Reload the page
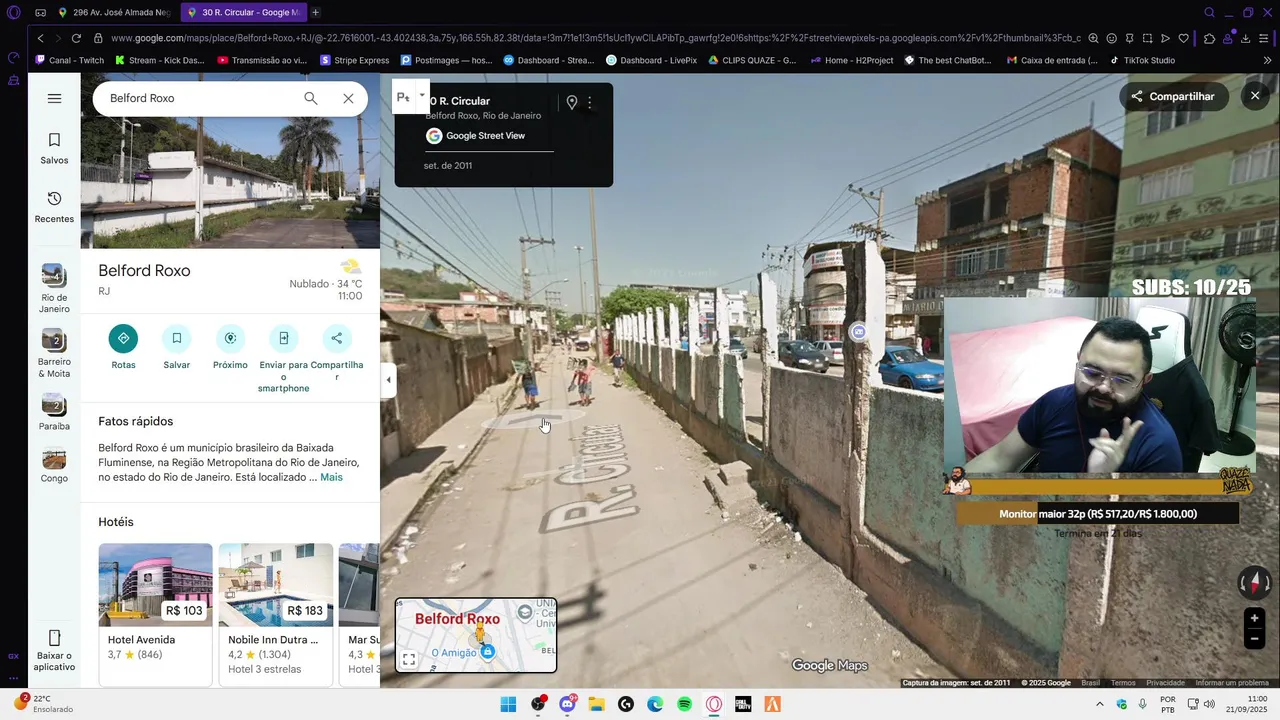 click(76, 38)
